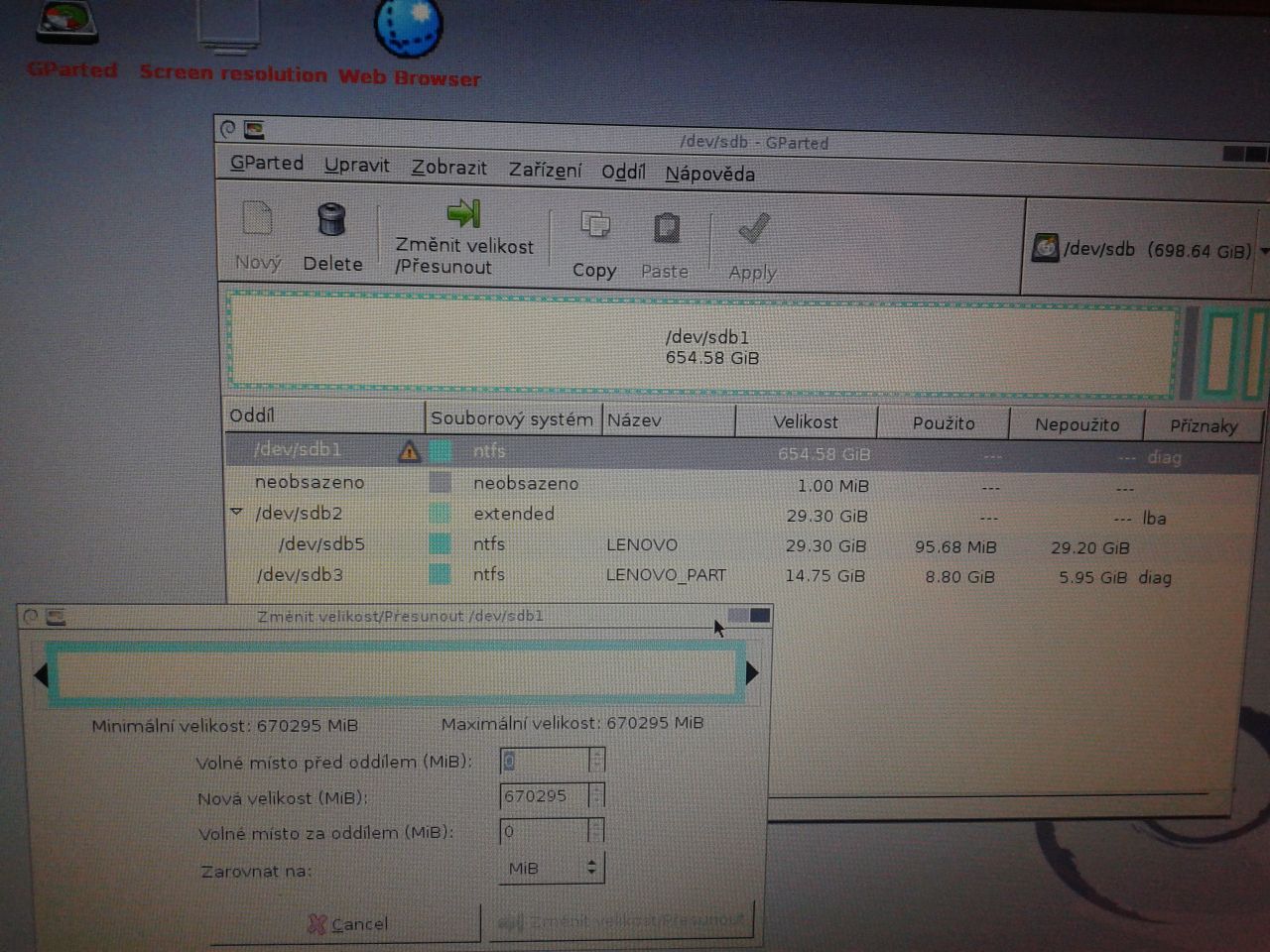Image resolution: width=1270 pixels, height=952 pixels.
Task: Select the /dev/sdb2 extended partition row
Action: 744,515
